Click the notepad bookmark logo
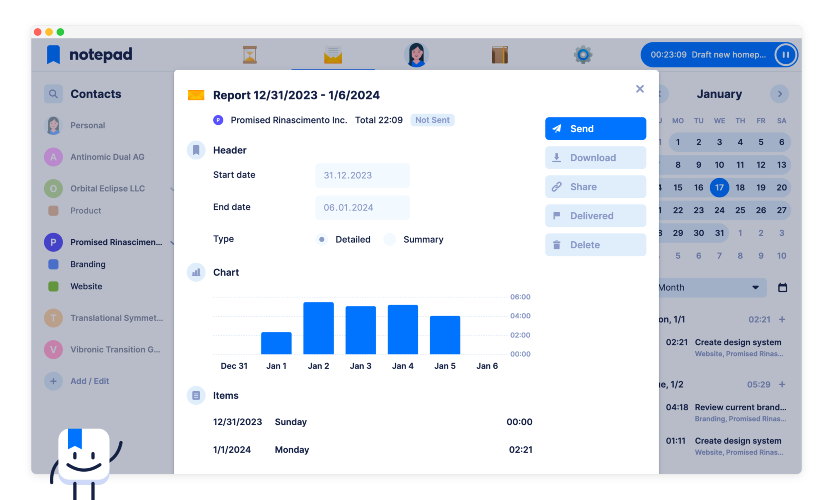Image resolution: width=833 pixels, height=500 pixels. [x=53, y=54]
